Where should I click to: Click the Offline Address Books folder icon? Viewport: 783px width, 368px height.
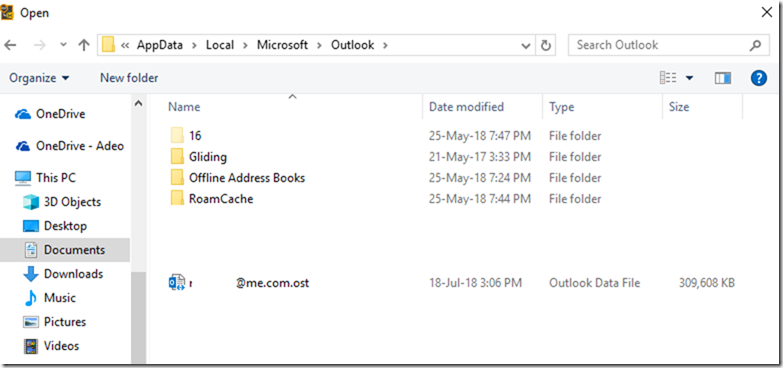coord(178,177)
